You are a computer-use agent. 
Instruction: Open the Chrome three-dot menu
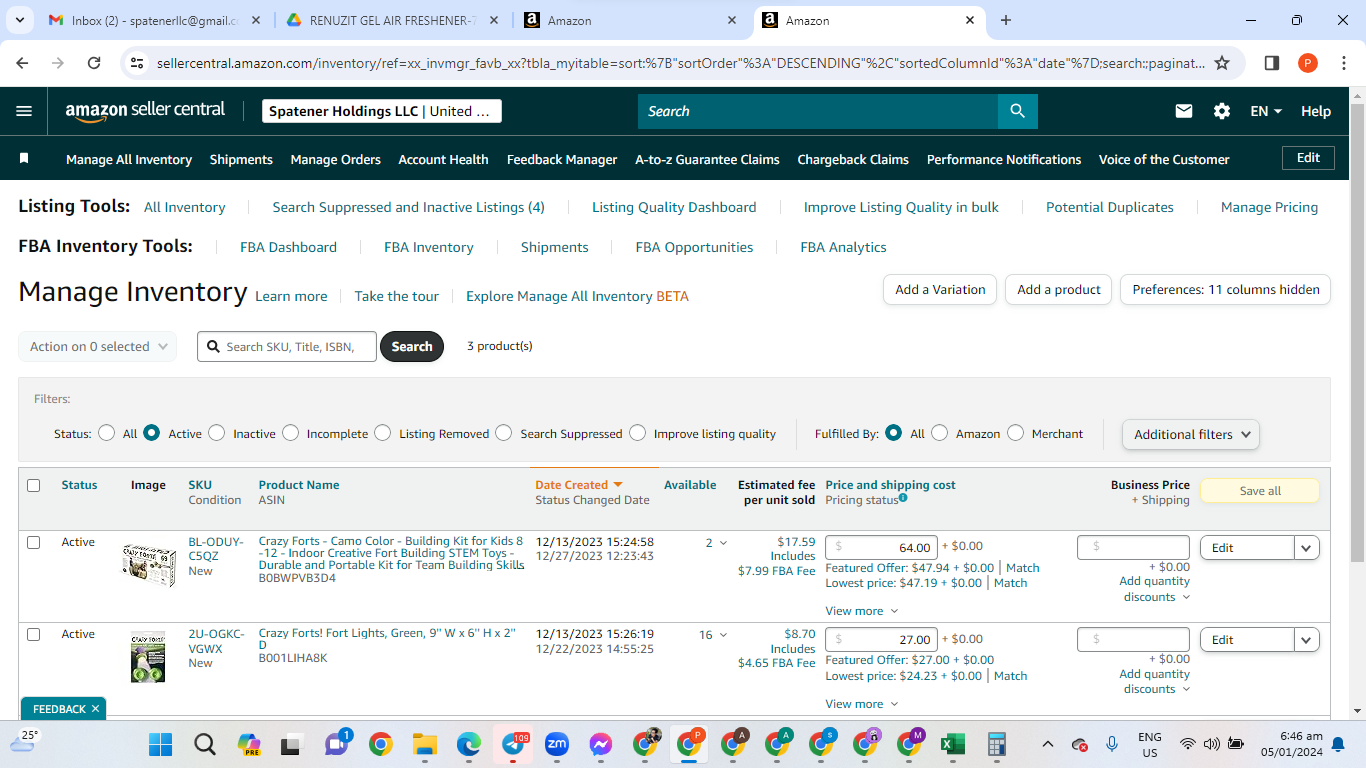pos(1343,63)
